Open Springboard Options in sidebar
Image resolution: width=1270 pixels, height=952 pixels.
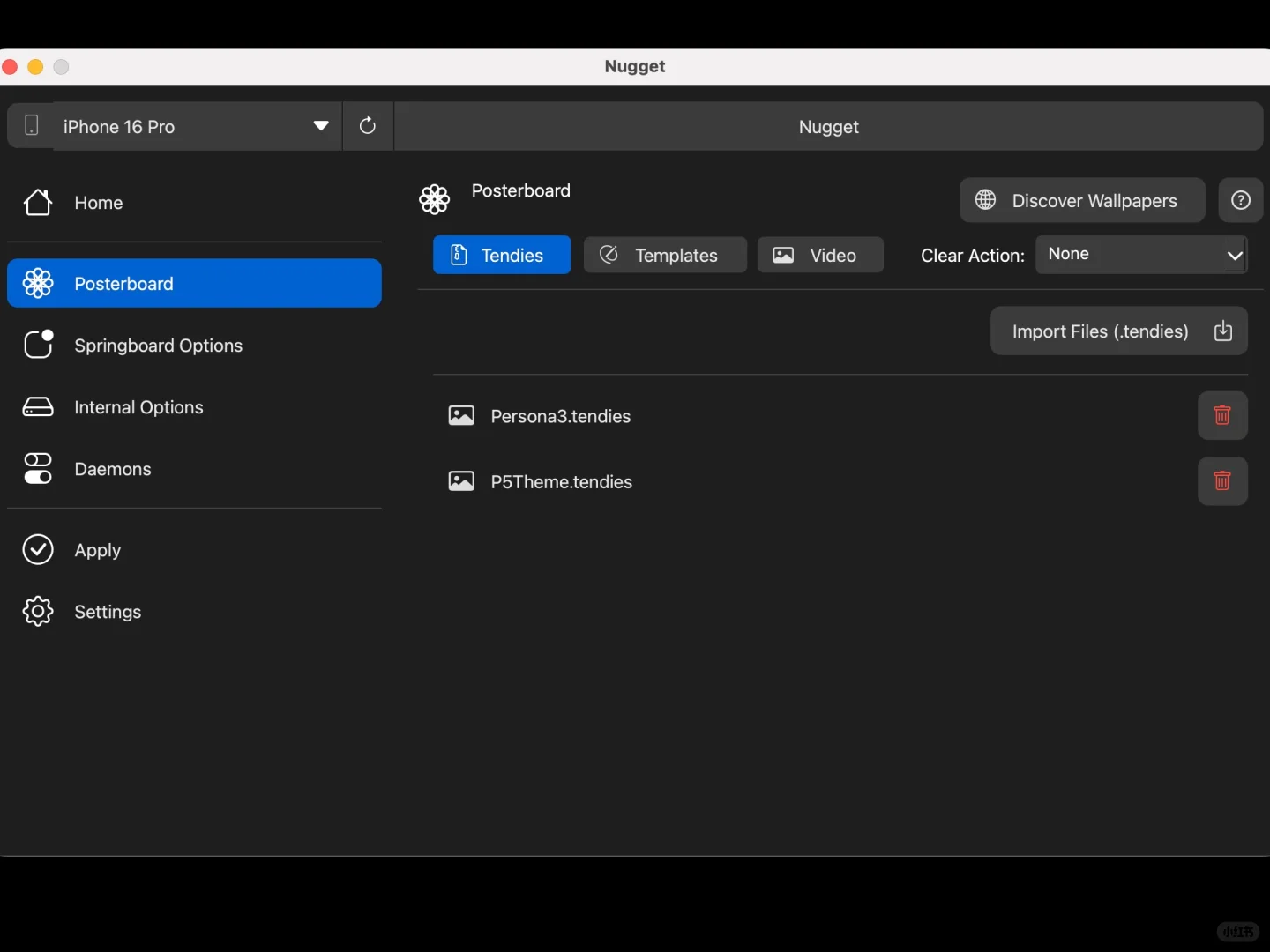click(x=194, y=346)
